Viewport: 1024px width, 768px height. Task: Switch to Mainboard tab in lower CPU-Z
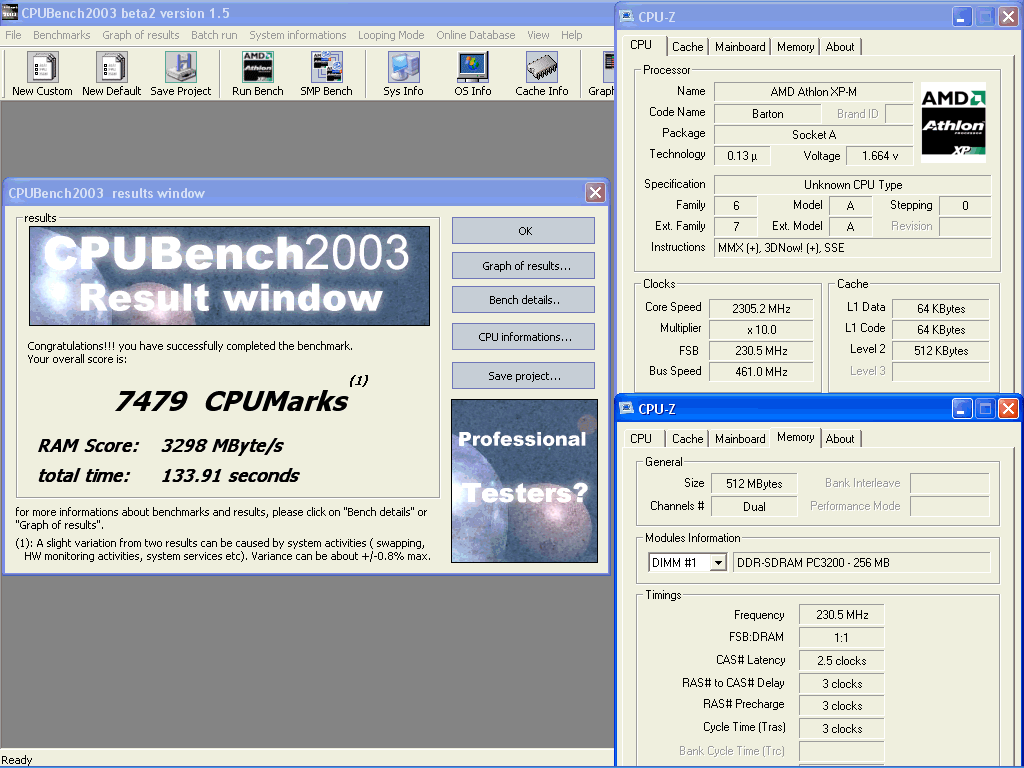740,439
